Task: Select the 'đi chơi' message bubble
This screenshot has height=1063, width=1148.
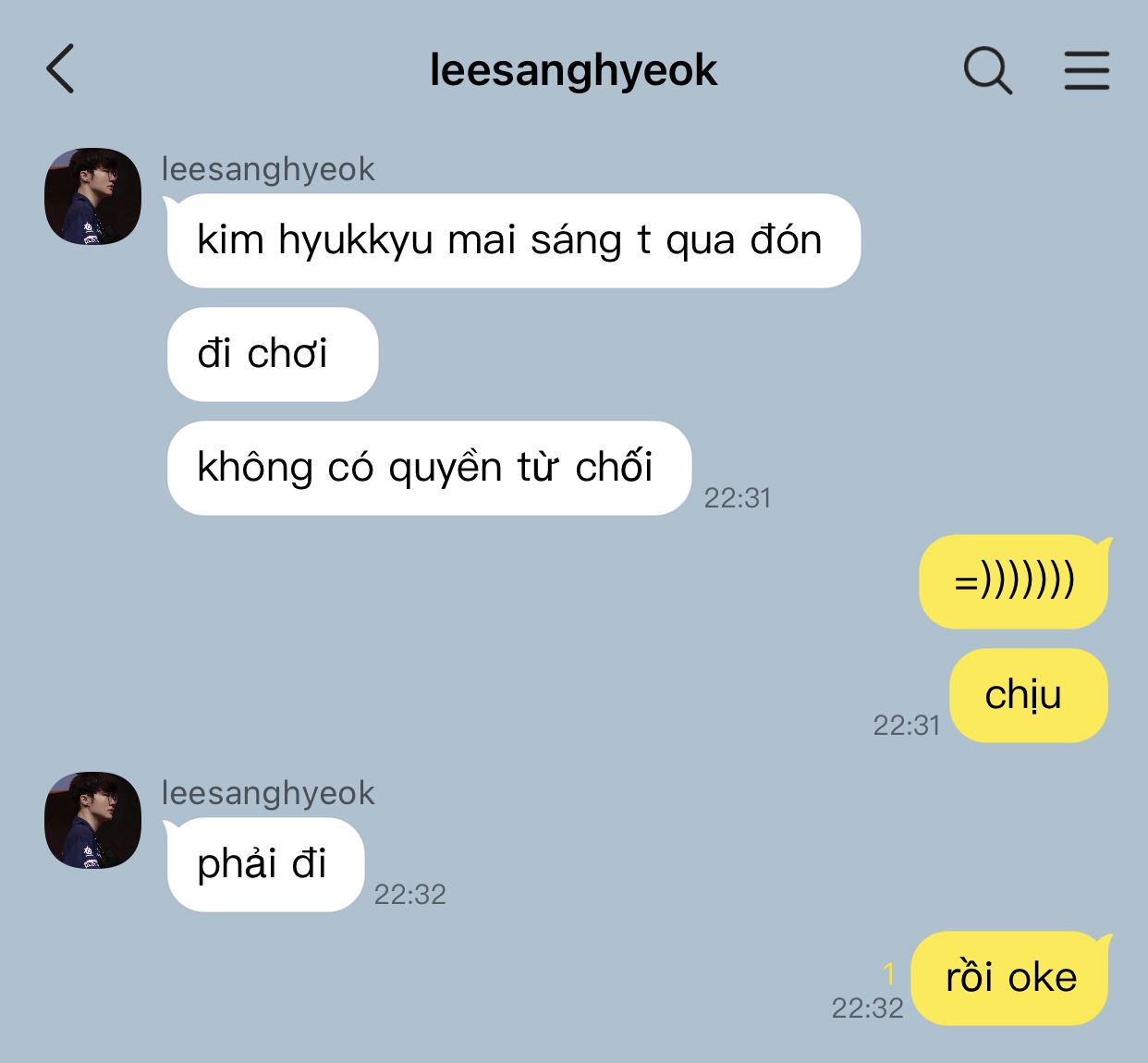Action: click(273, 354)
